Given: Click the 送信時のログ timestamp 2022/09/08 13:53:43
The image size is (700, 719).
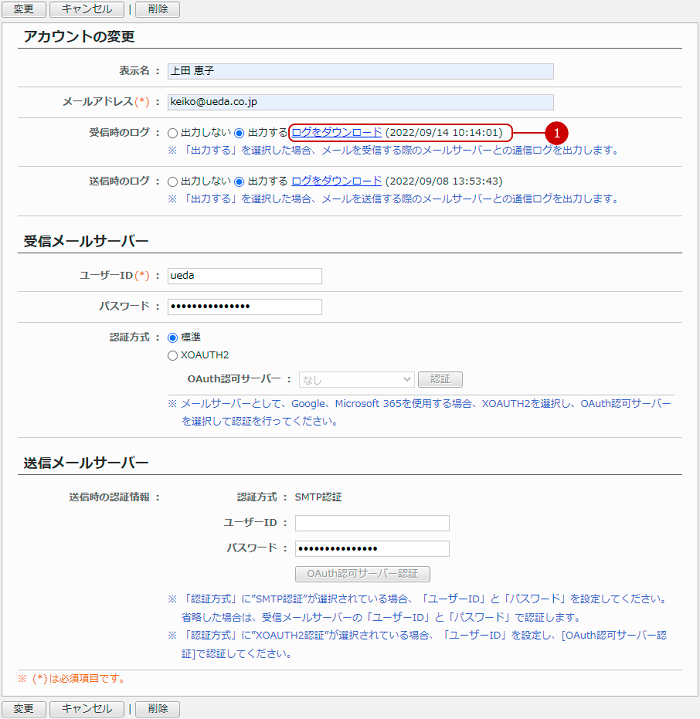Looking at the screenshot, I should 444,181.
